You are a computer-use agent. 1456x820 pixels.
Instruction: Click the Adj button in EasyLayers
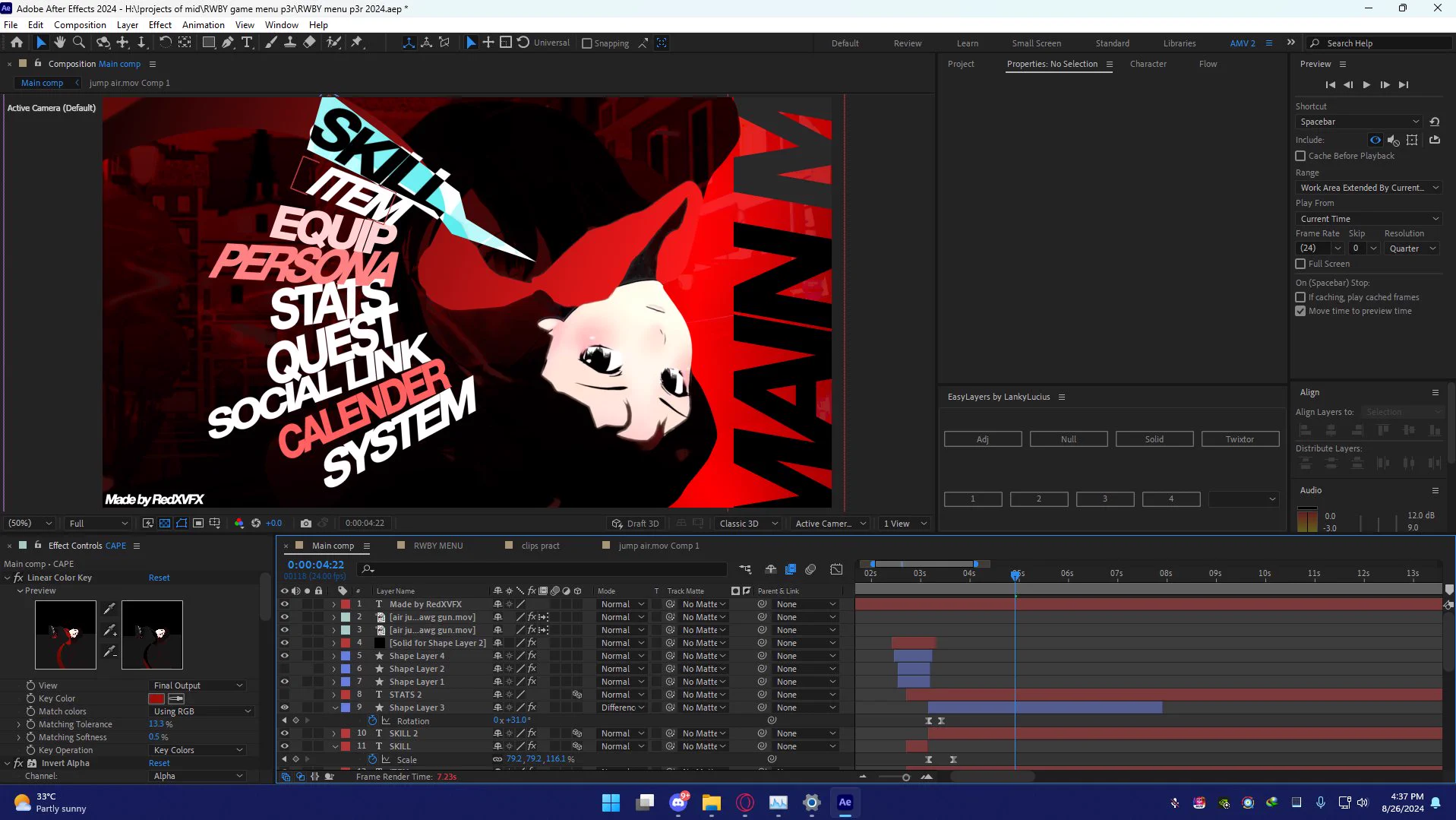coord(982,439)
